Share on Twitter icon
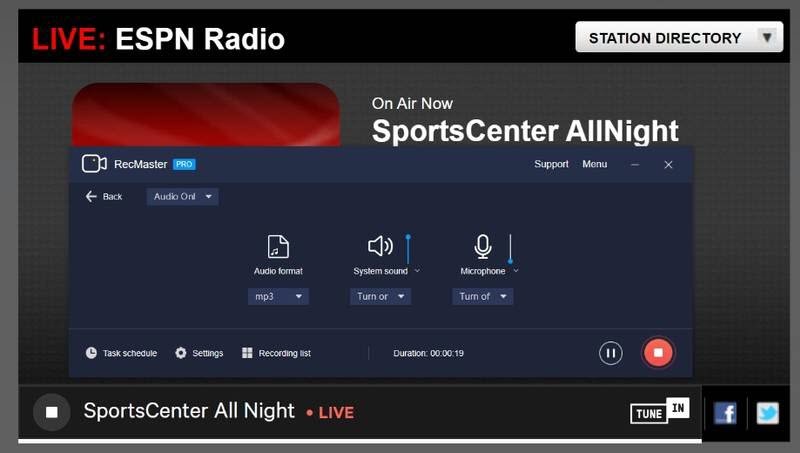Viewport: 800px width, 453px height. click(x=767, y=413)
